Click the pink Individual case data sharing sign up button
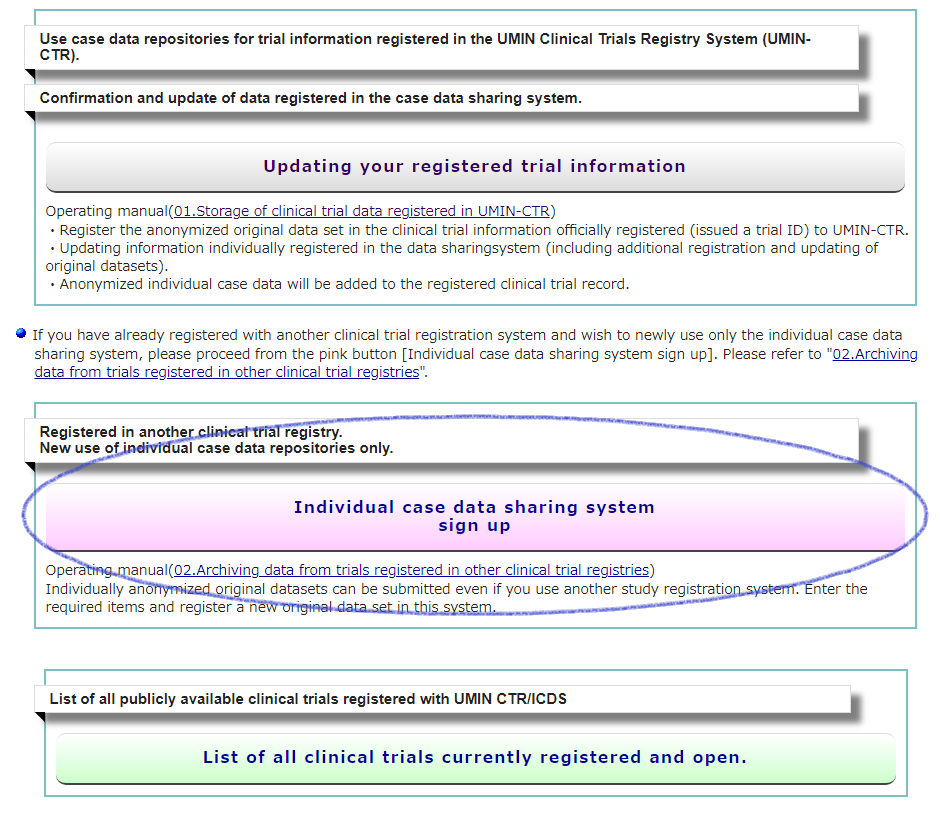Screen dimensions: 940x814 475,517
